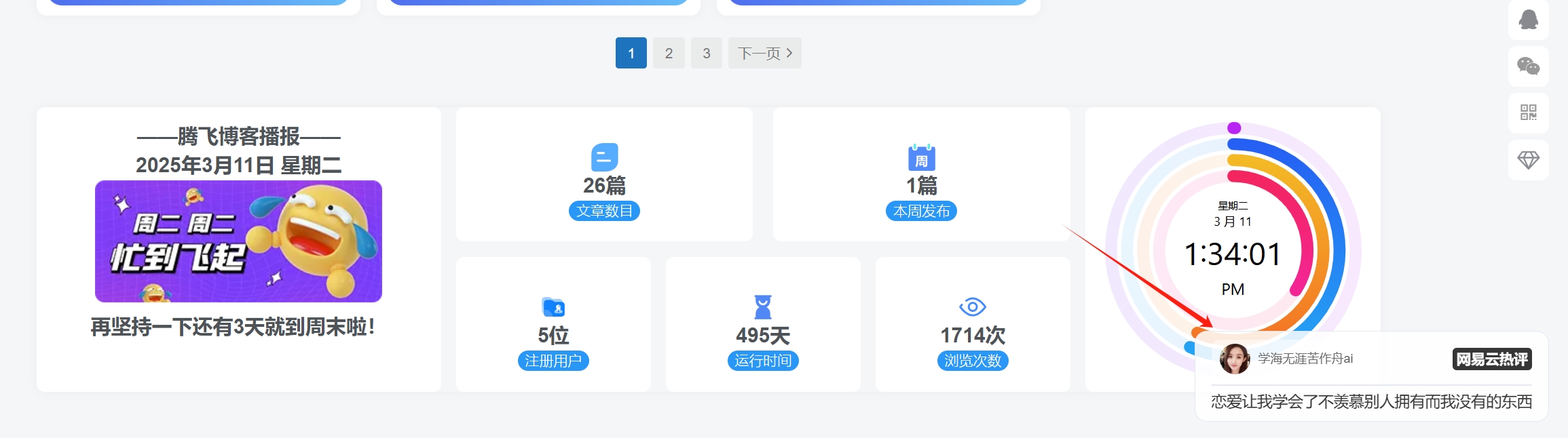Click the registered users folder icon
Image resolution: width=1568 pixels, height=438 pixels.
click(x=553, y=307)
